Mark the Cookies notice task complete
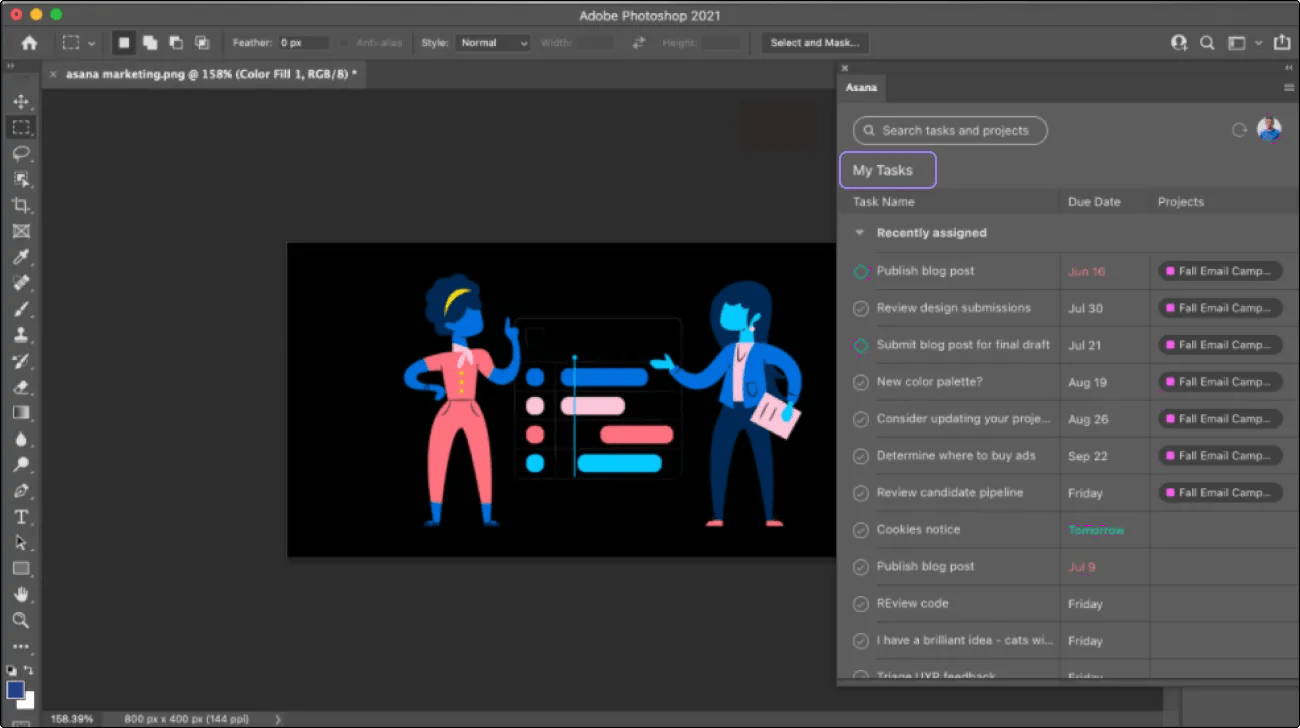This screenshot has width=1300, height=728. click(x=860, y=529)
